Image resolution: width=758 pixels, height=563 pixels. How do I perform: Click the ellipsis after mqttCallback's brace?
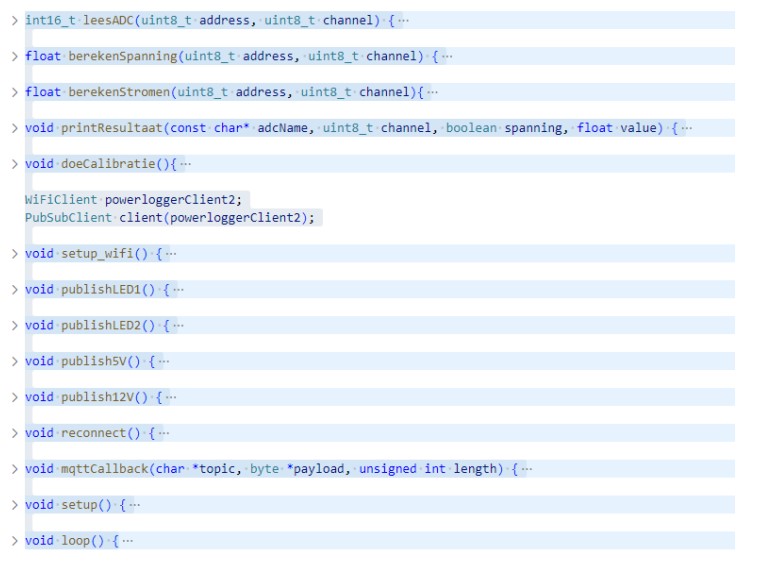pyautogui.click(x=527, y=469)
